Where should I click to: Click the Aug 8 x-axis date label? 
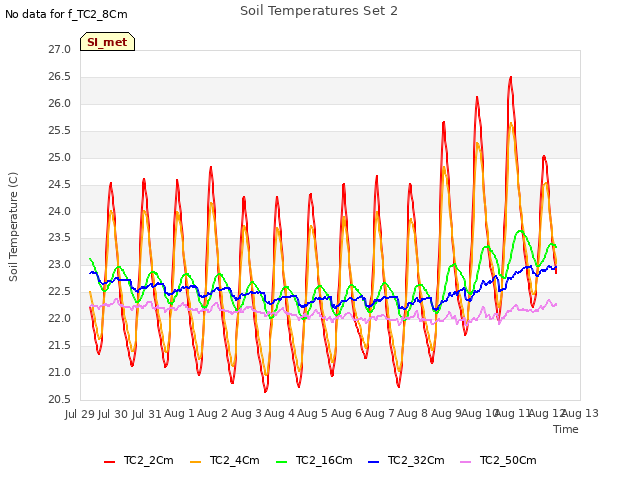tap(412, 414)
